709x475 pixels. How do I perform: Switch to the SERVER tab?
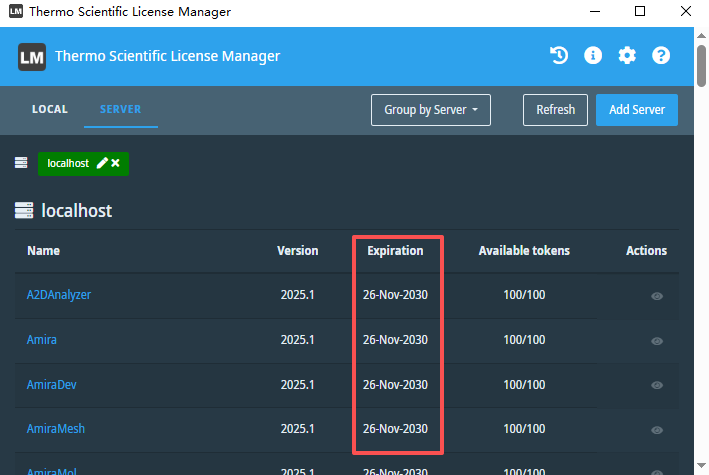point(120,109)
